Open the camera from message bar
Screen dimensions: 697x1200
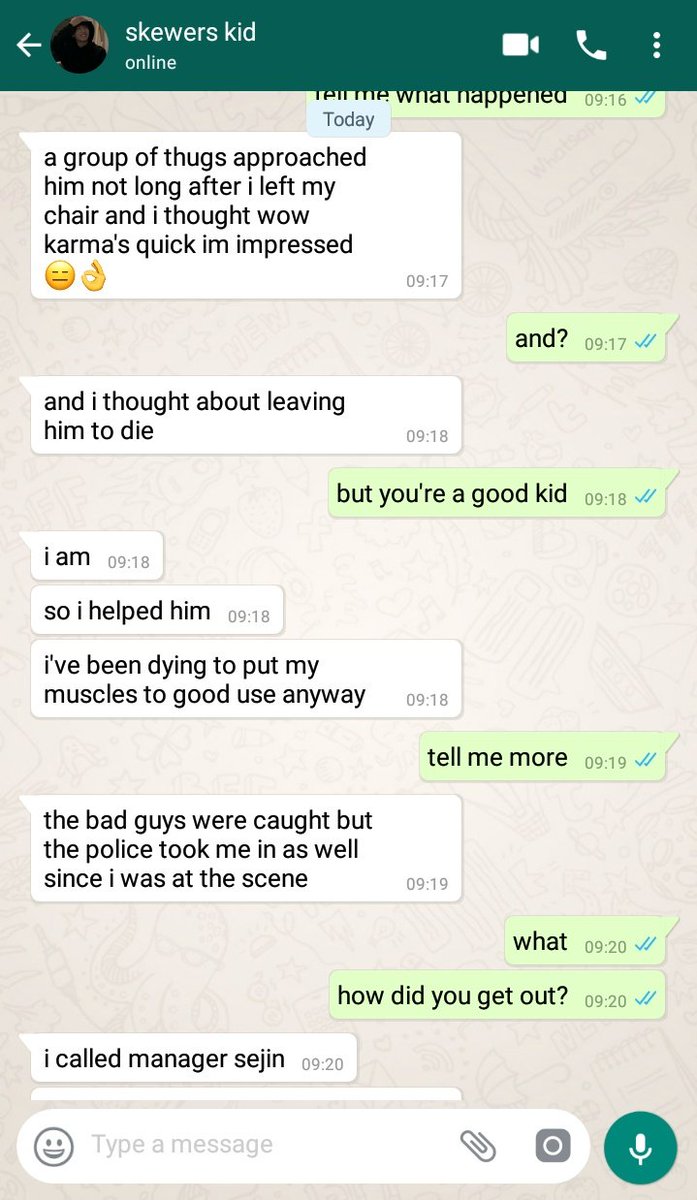(552, 1146)
